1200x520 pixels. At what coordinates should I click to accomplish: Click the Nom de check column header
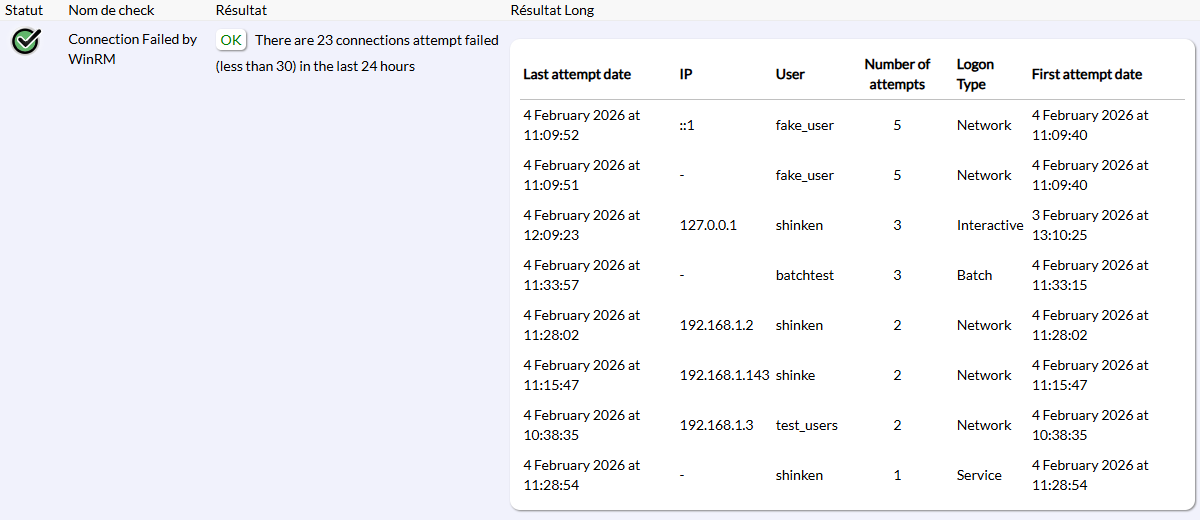pyautogui.click(x=111, y=10)
